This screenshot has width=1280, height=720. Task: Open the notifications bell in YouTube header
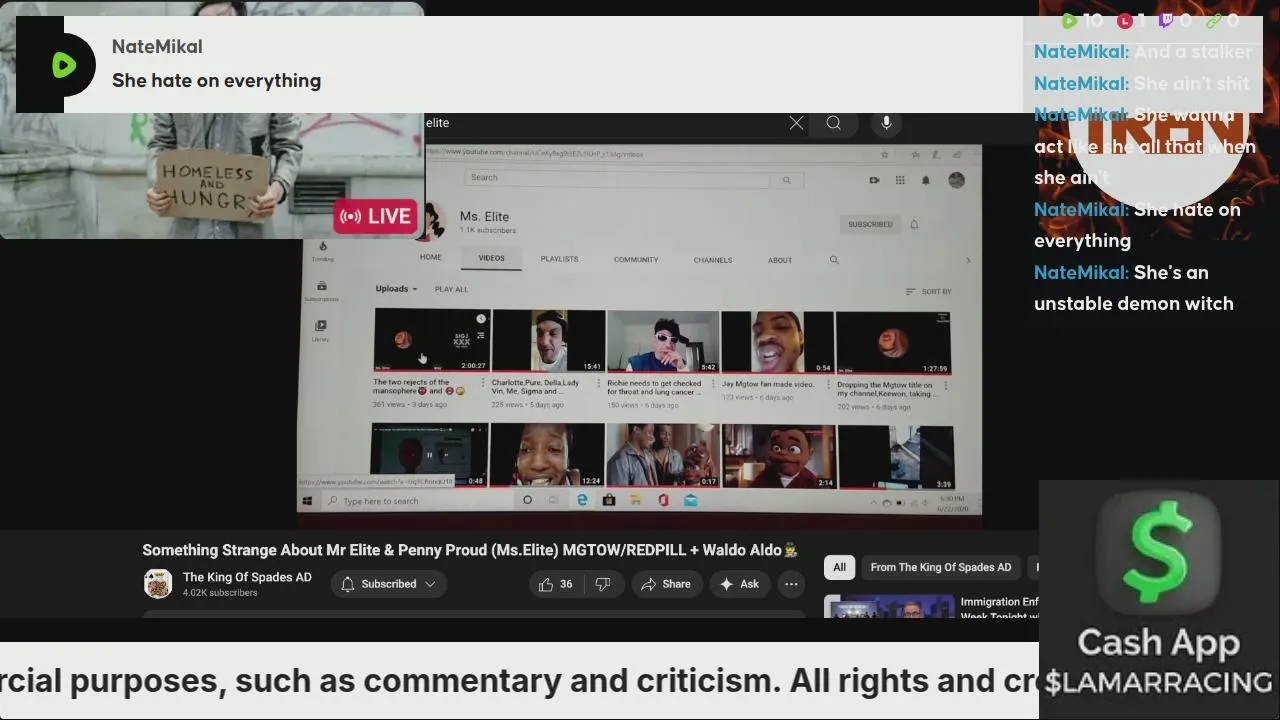point(926,180)
